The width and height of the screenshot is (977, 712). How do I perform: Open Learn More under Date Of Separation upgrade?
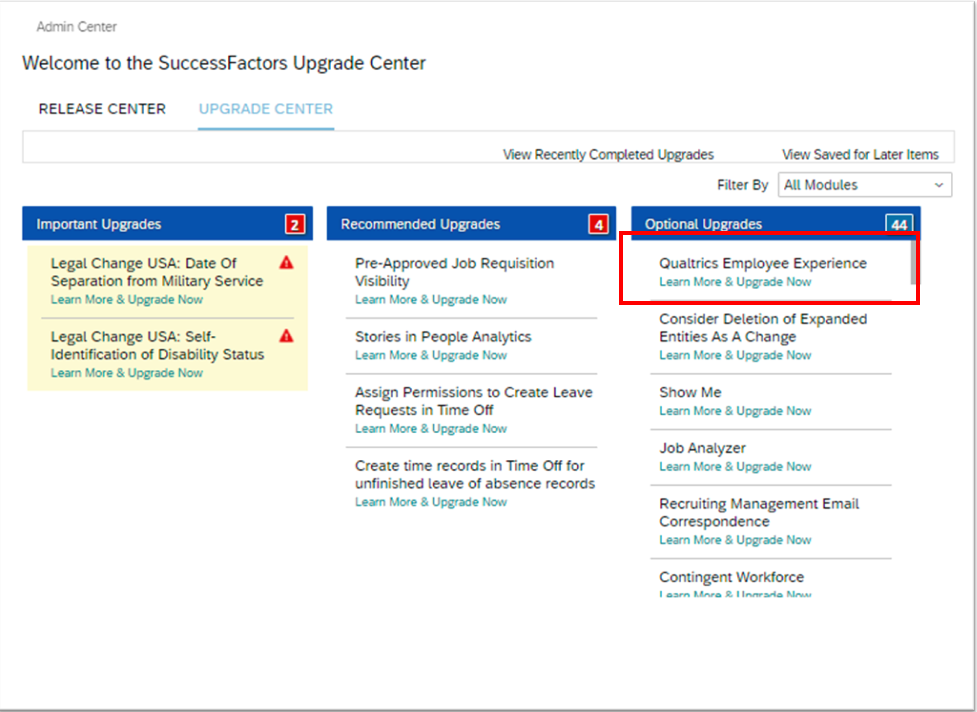coord(126,300)
